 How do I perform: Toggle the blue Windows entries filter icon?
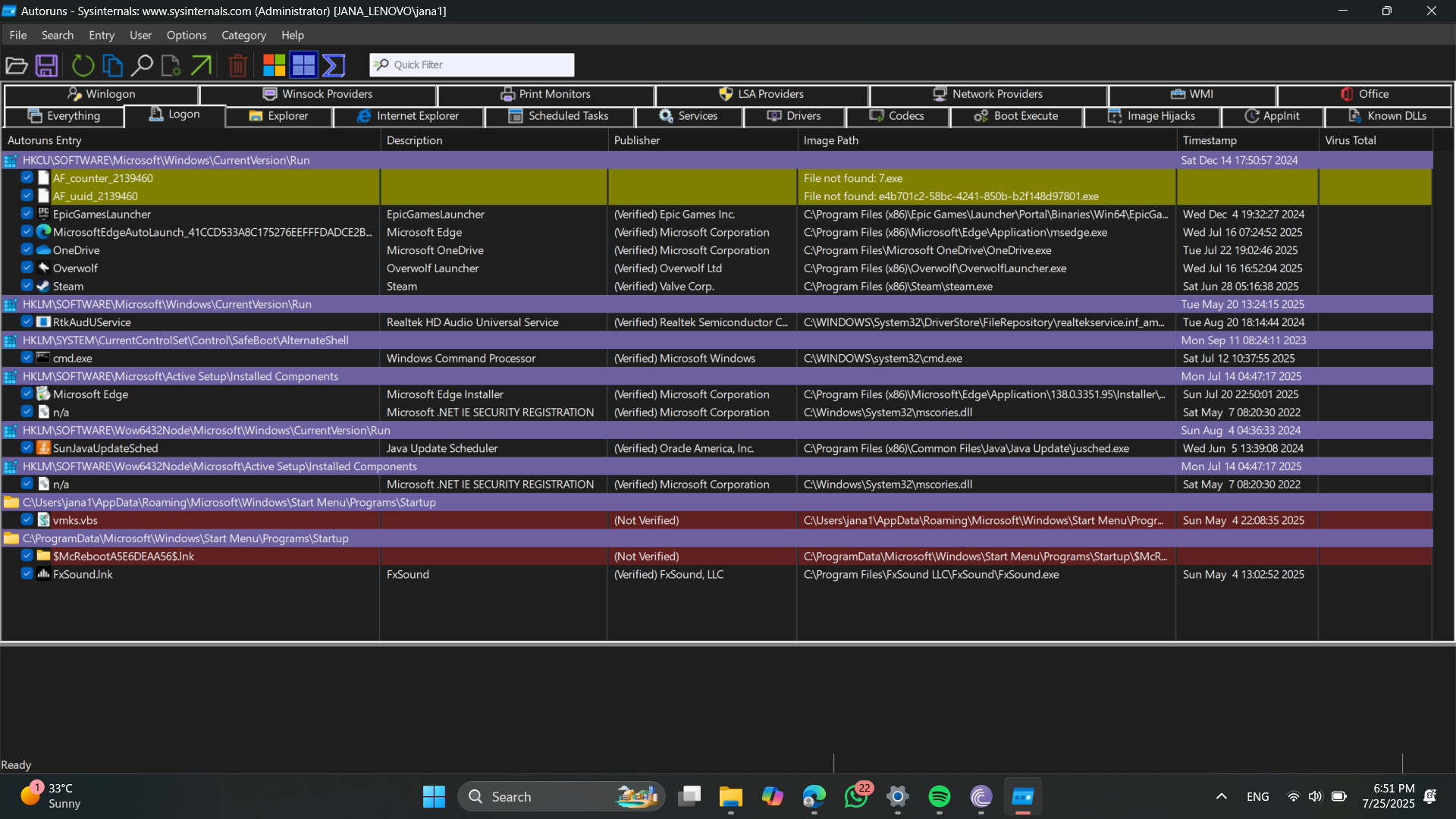pos(303,65)
